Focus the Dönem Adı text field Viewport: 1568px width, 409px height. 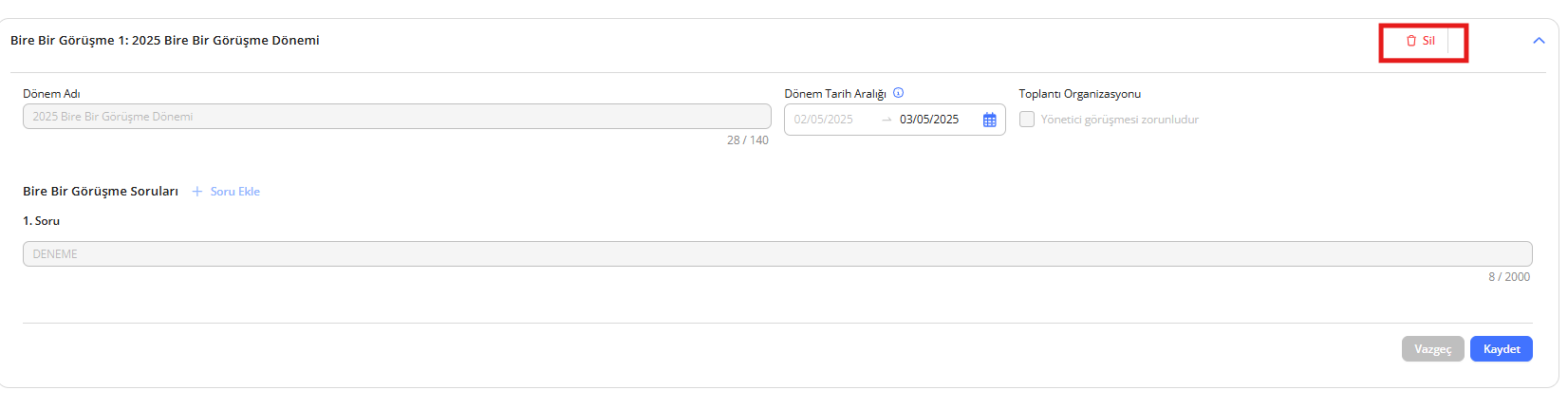click(397, 117)
